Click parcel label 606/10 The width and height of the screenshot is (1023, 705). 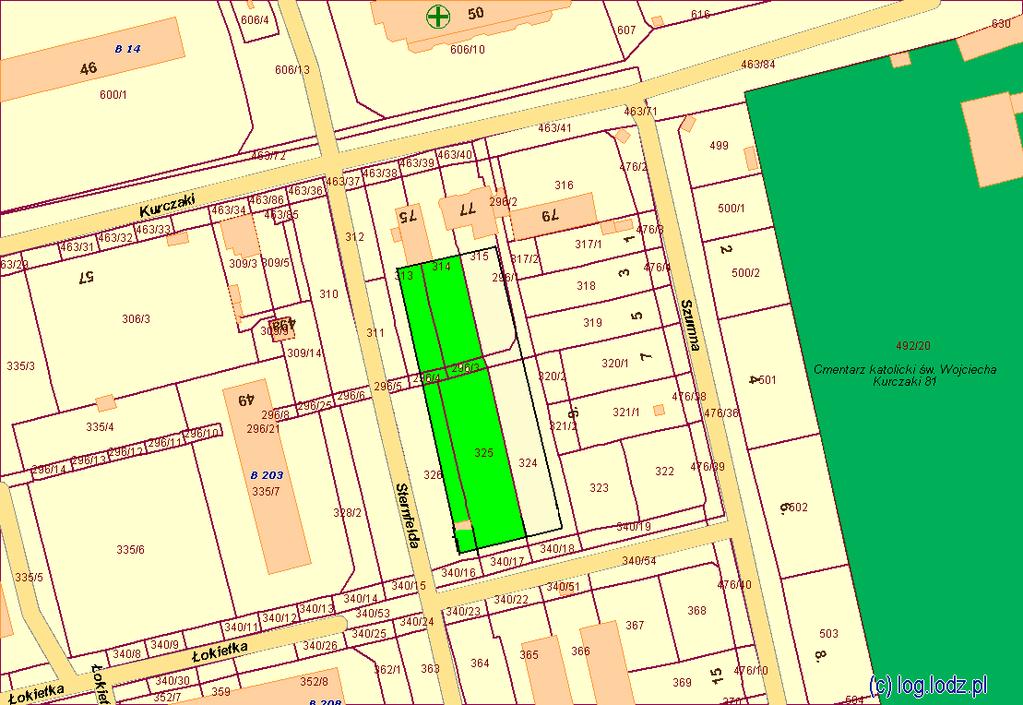click(x=468, y=49)
